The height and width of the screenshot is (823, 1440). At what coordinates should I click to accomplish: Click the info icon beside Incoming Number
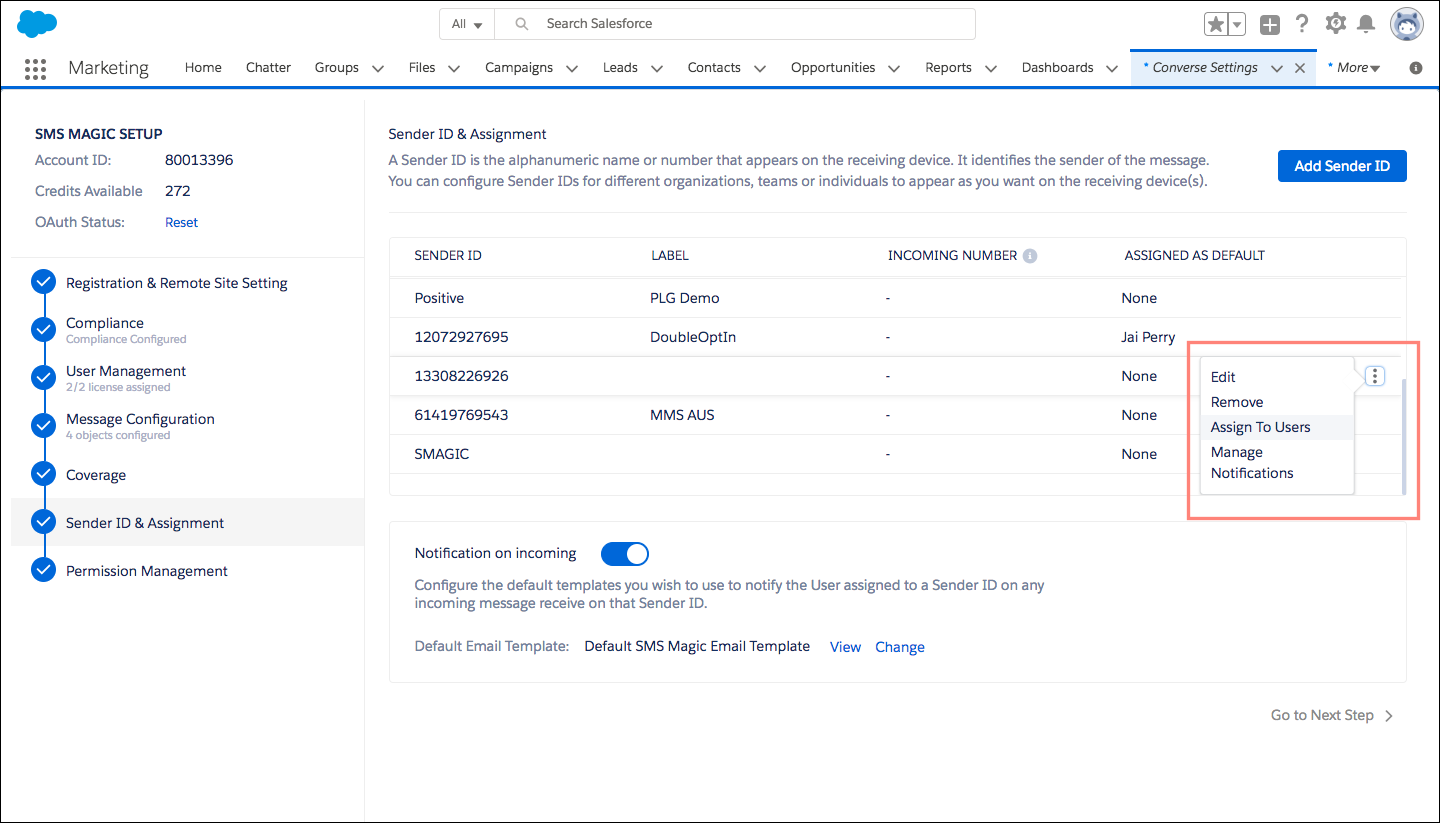pyautogui.click(x=1030, y=256)
